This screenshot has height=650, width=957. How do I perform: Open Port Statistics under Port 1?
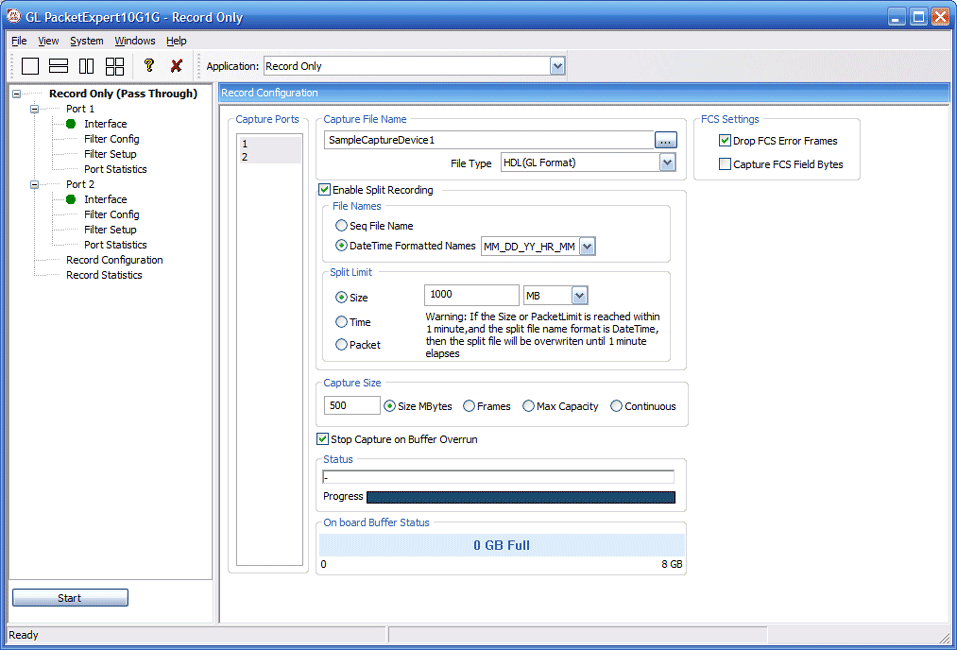coord(115,169)
